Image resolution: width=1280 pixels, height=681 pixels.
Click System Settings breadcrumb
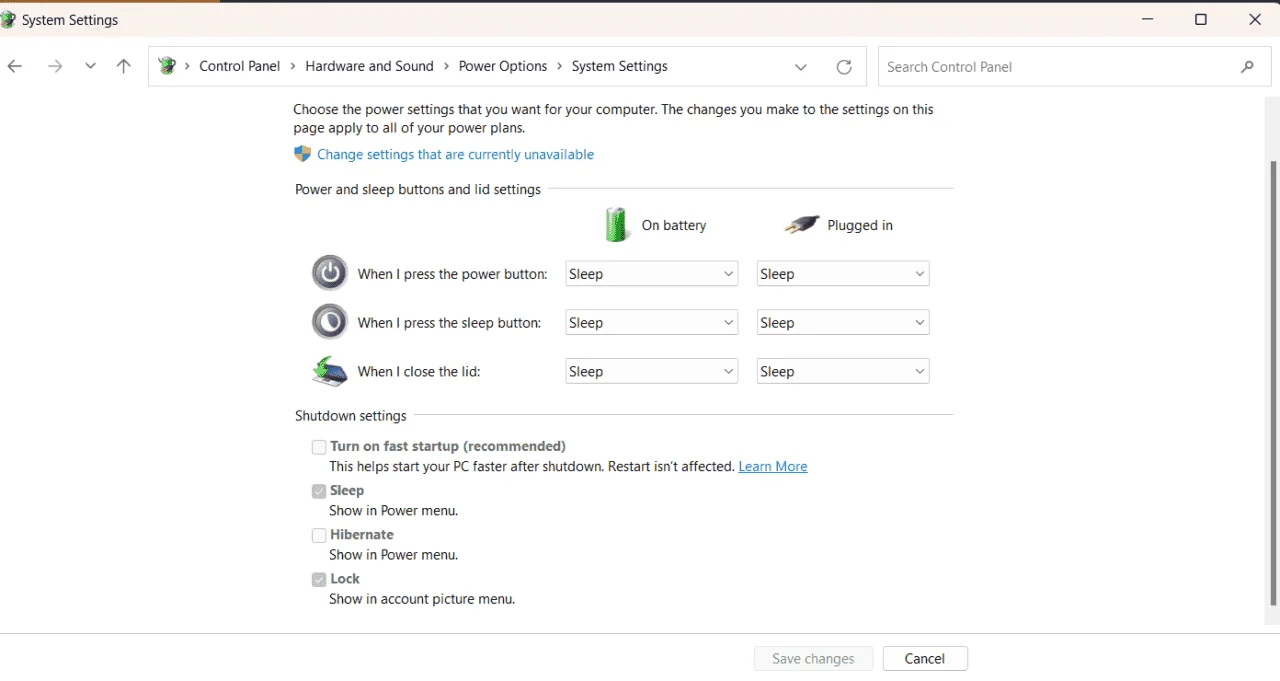coord(619,66)
